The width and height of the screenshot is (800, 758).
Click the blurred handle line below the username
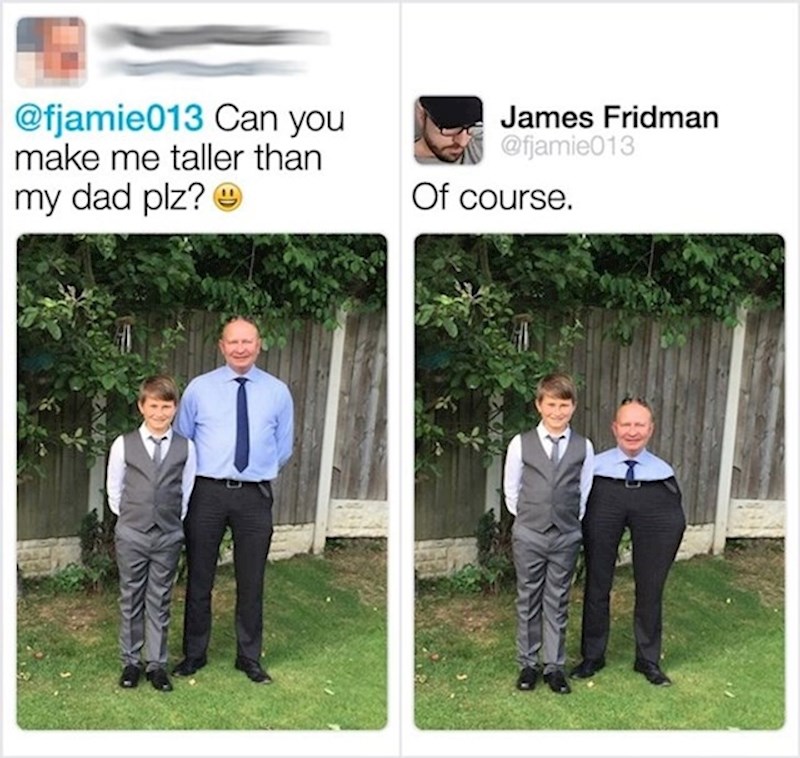(204, 67)
